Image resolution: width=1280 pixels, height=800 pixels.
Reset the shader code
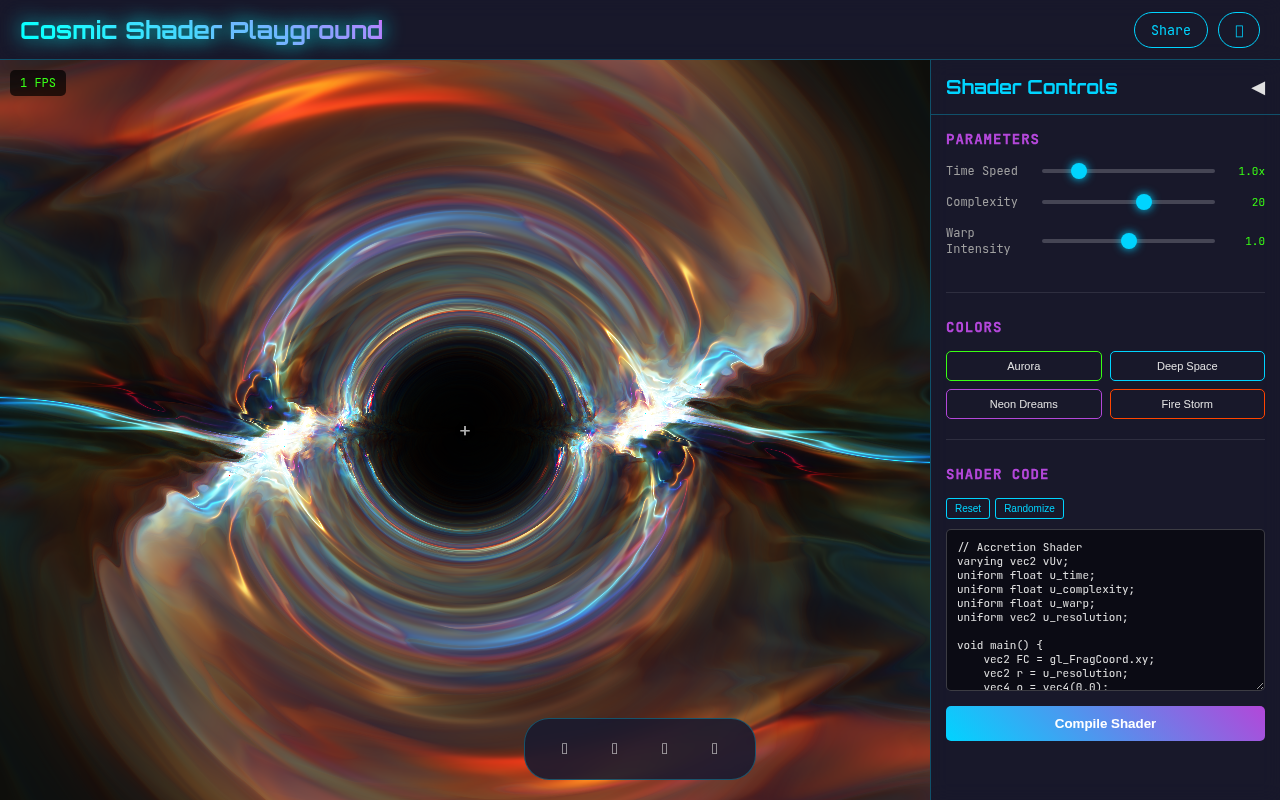click(967, 508)
